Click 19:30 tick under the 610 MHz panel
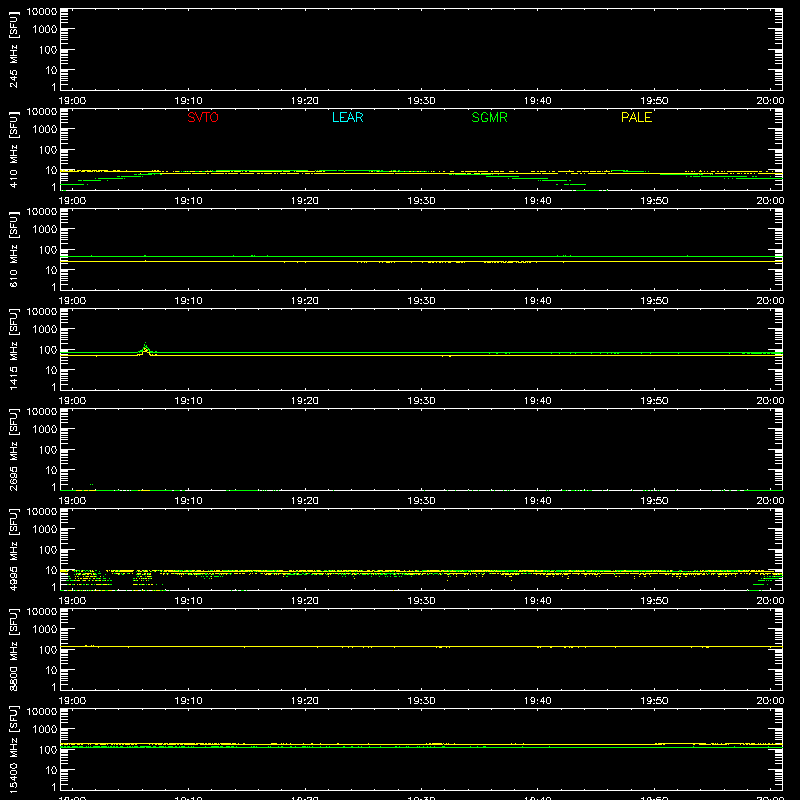800x800 pixels. (421, 301)
